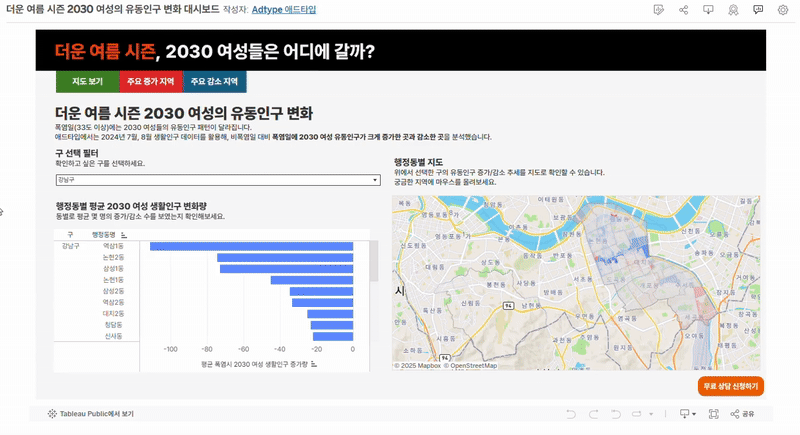Select the 청담동 bar in chart
Screen dimensions: 800x435
(x=332, y=325)
